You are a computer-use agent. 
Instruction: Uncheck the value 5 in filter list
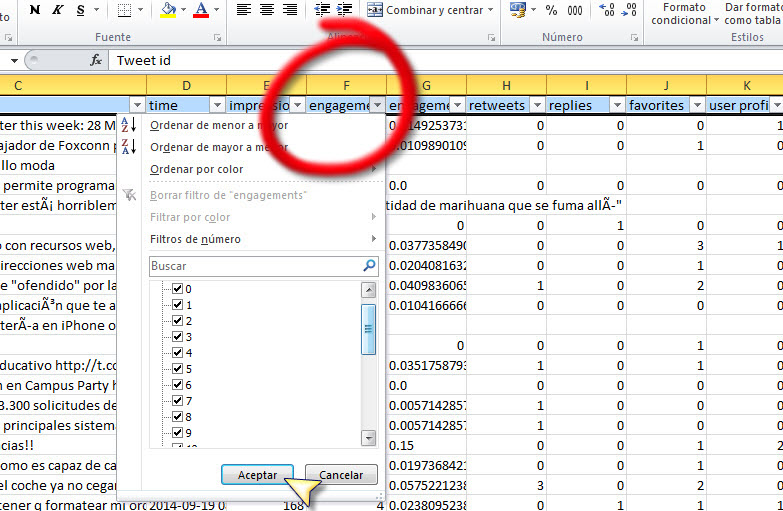(x=177, y=369)
